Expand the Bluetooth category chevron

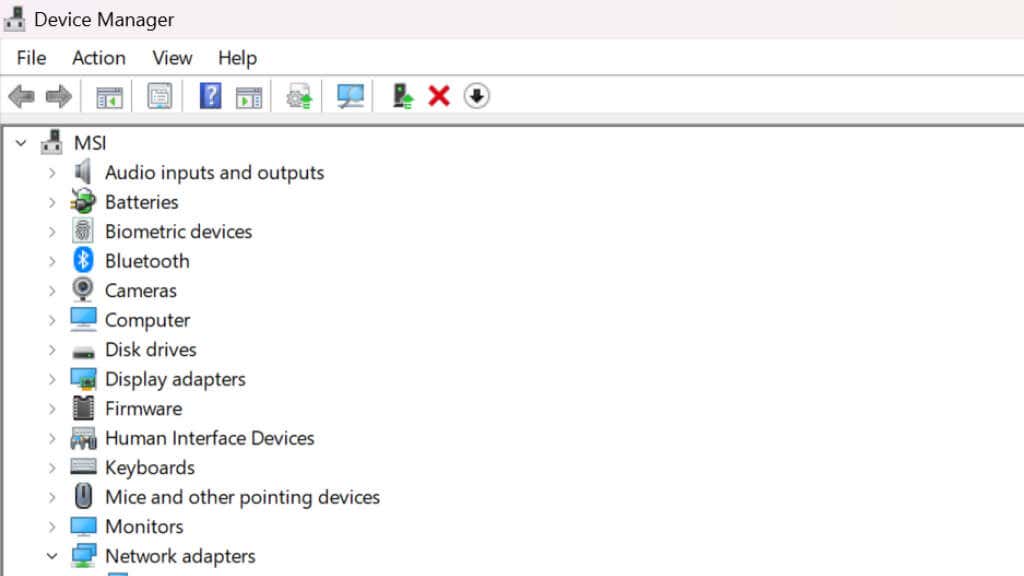click(x=51, y=261)
